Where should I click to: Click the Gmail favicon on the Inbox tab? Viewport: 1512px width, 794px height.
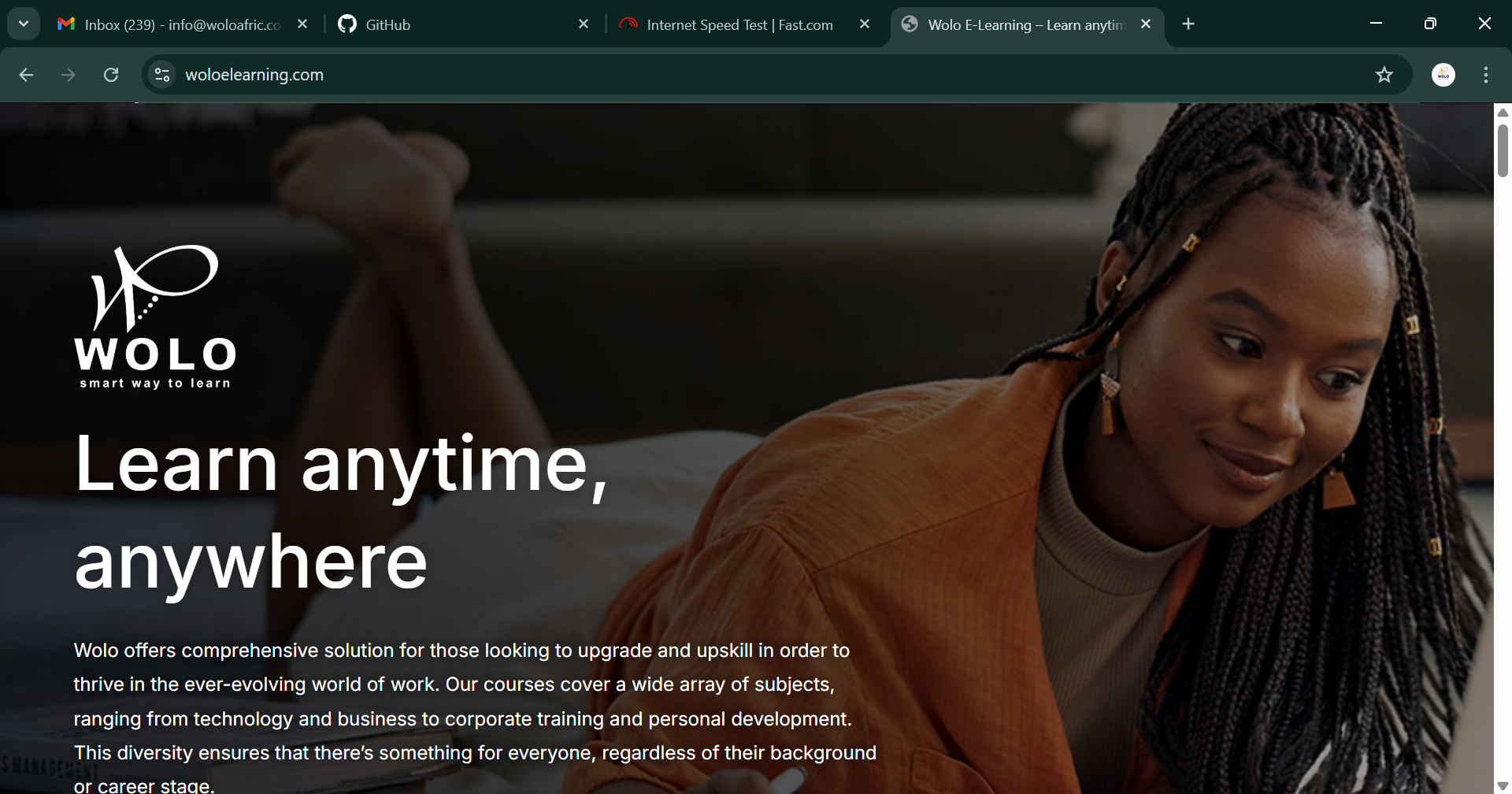(x=66, y=24)
